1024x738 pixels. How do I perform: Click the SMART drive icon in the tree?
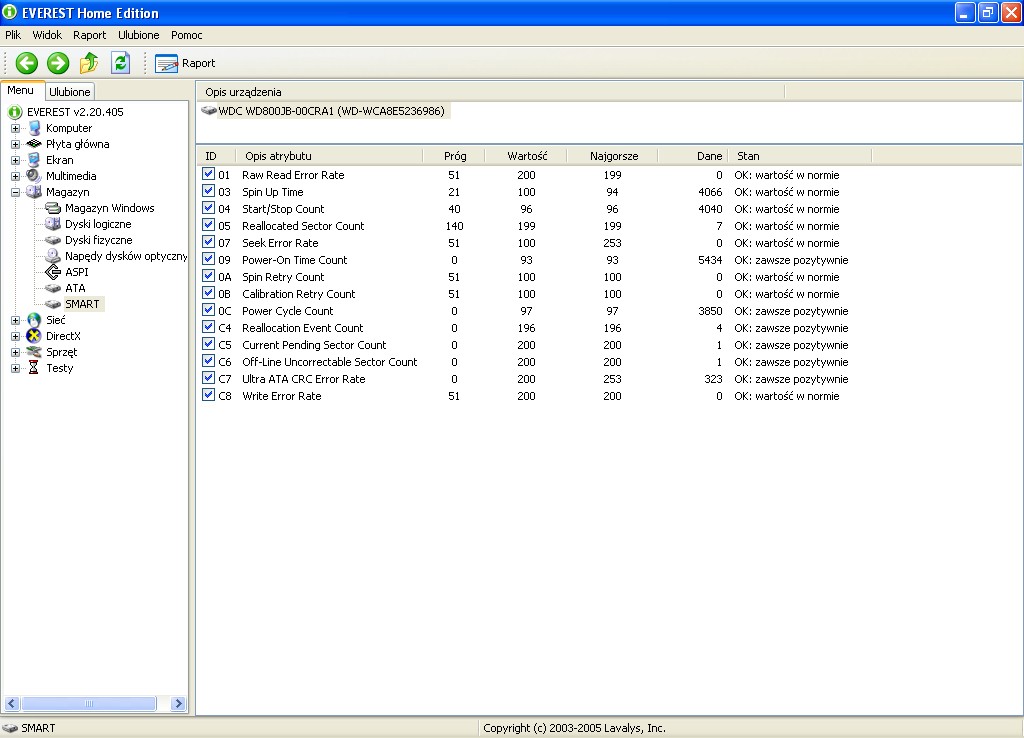pos(53,304)
